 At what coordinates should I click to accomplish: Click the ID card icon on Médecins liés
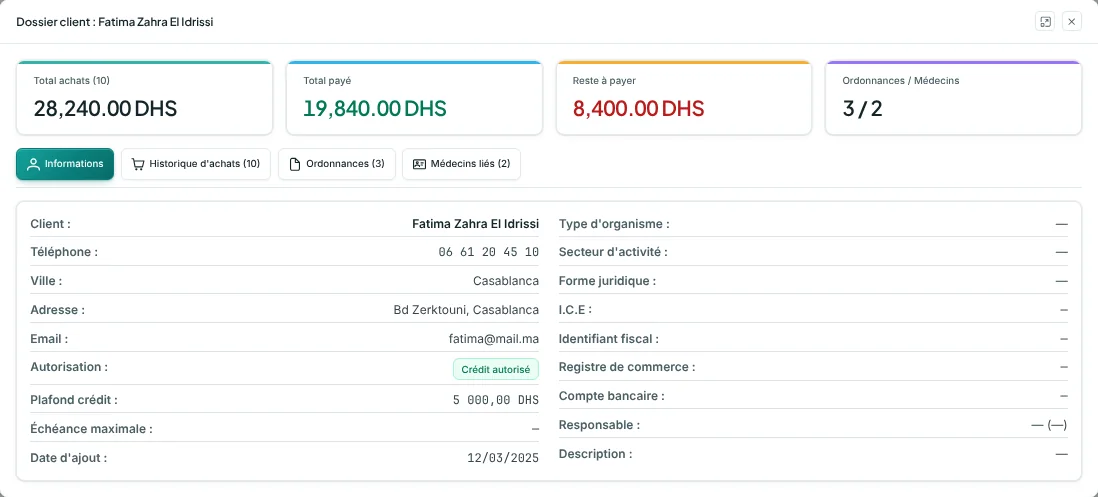[419, 164]
